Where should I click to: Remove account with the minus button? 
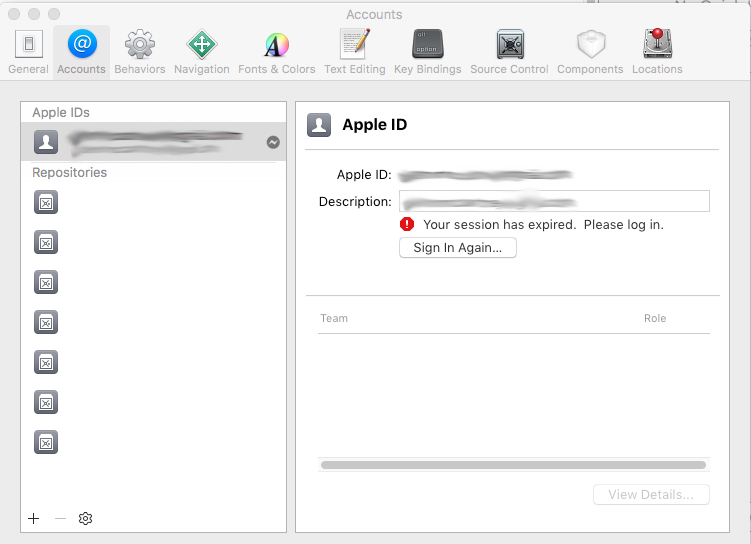60,518
